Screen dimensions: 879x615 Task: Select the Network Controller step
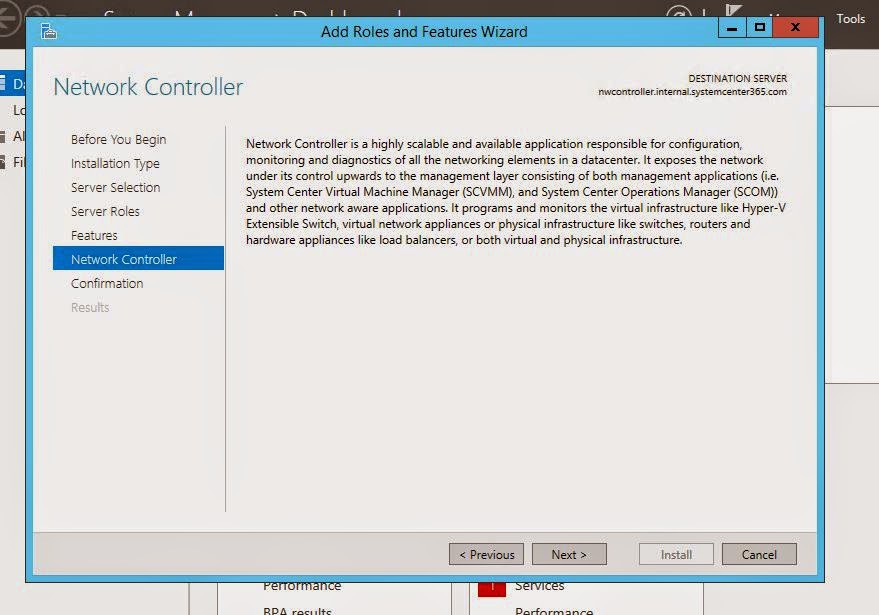[x=138, y=258]
